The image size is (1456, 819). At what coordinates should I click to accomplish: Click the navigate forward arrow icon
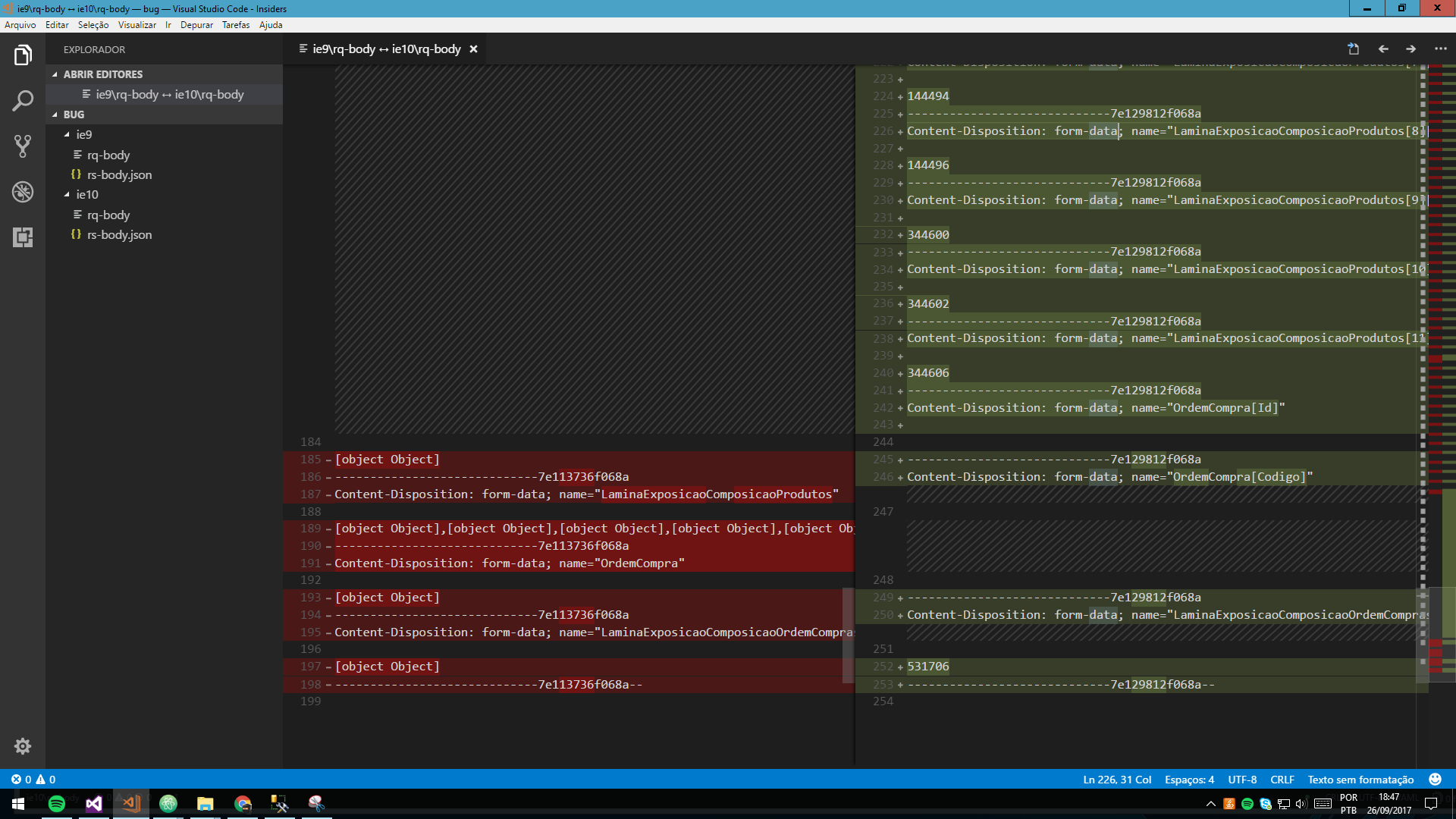pos(1410,49)
